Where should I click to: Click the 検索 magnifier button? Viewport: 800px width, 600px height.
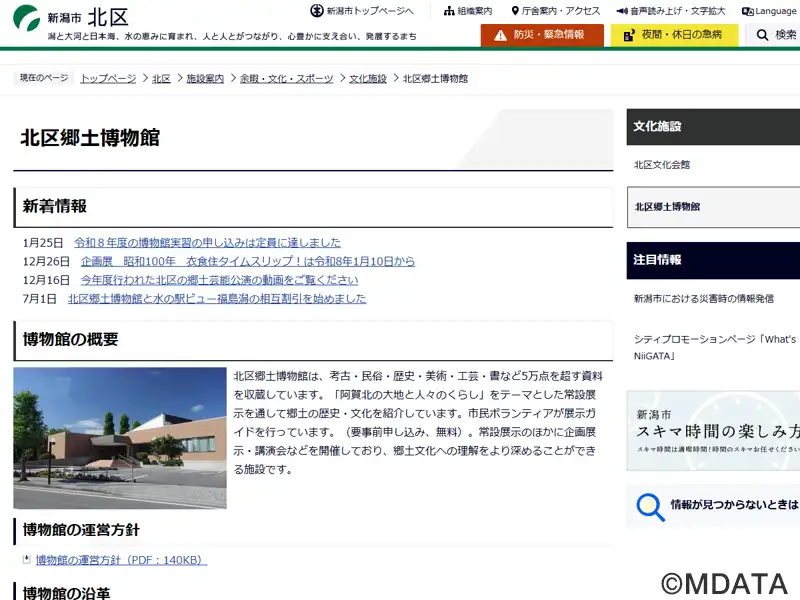776,35
